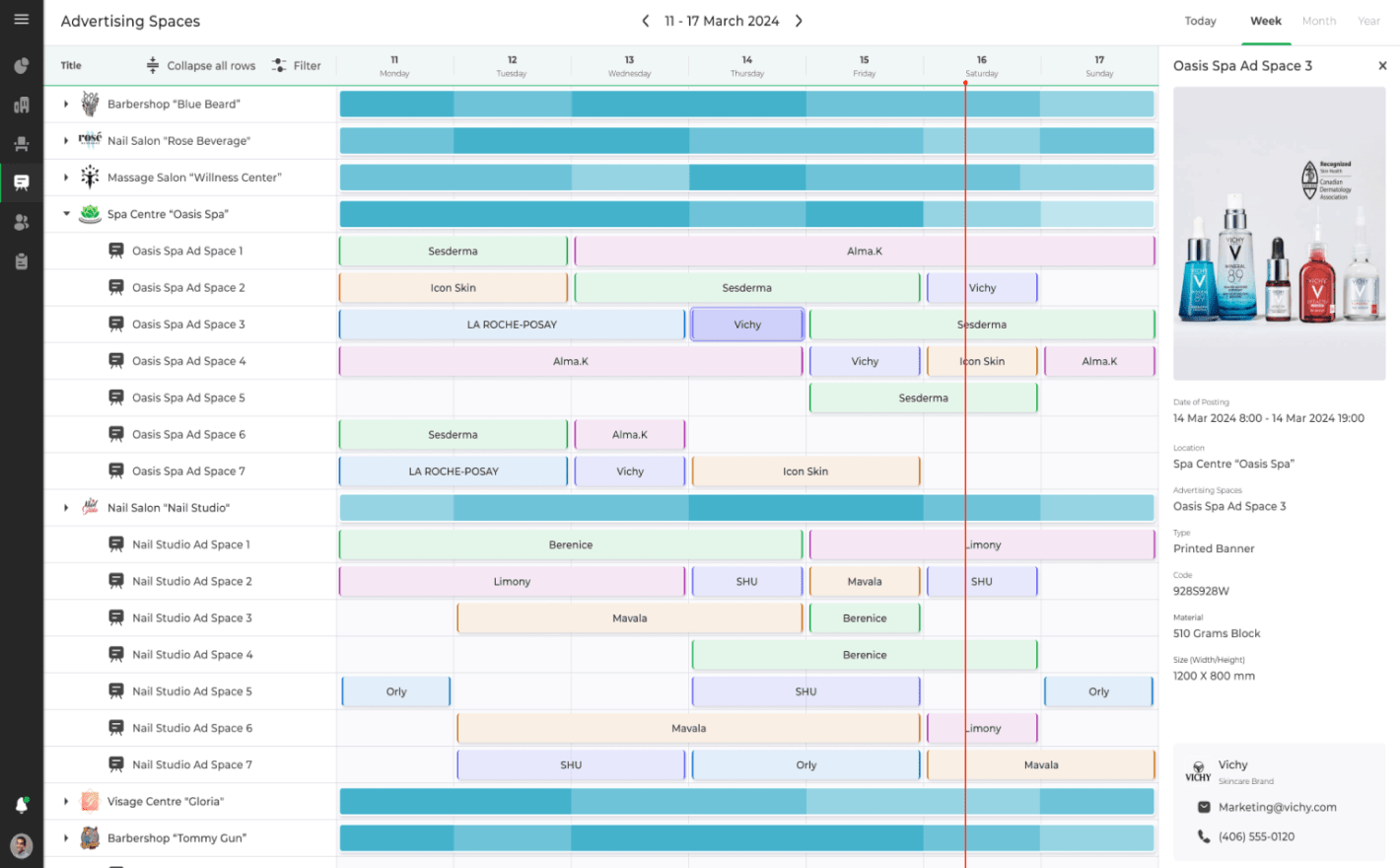1400x868 pixels.
Task: Click the Today button
Action: tap(1200, 21)
